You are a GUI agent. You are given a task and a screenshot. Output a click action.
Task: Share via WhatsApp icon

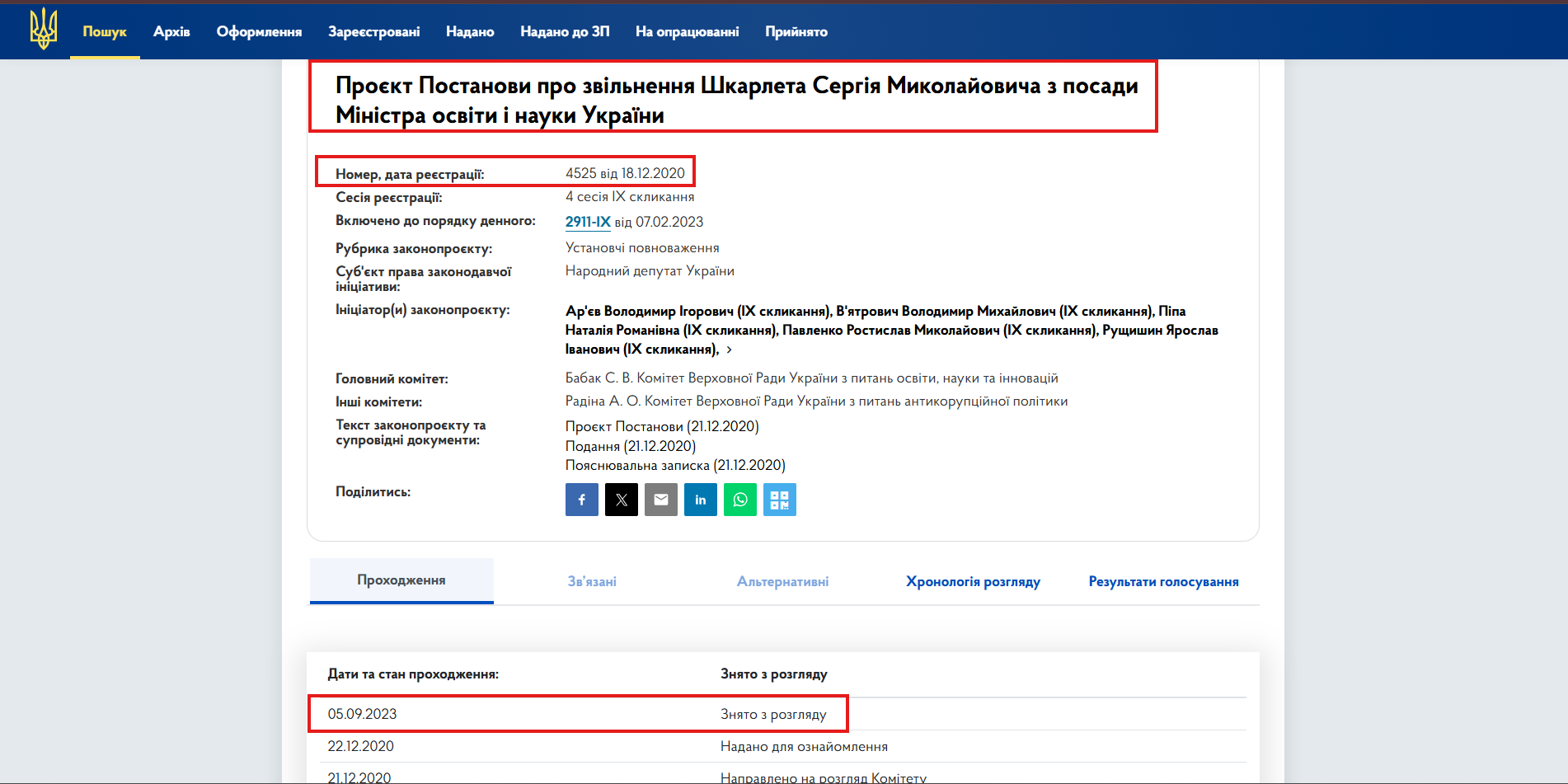point(740,500)
